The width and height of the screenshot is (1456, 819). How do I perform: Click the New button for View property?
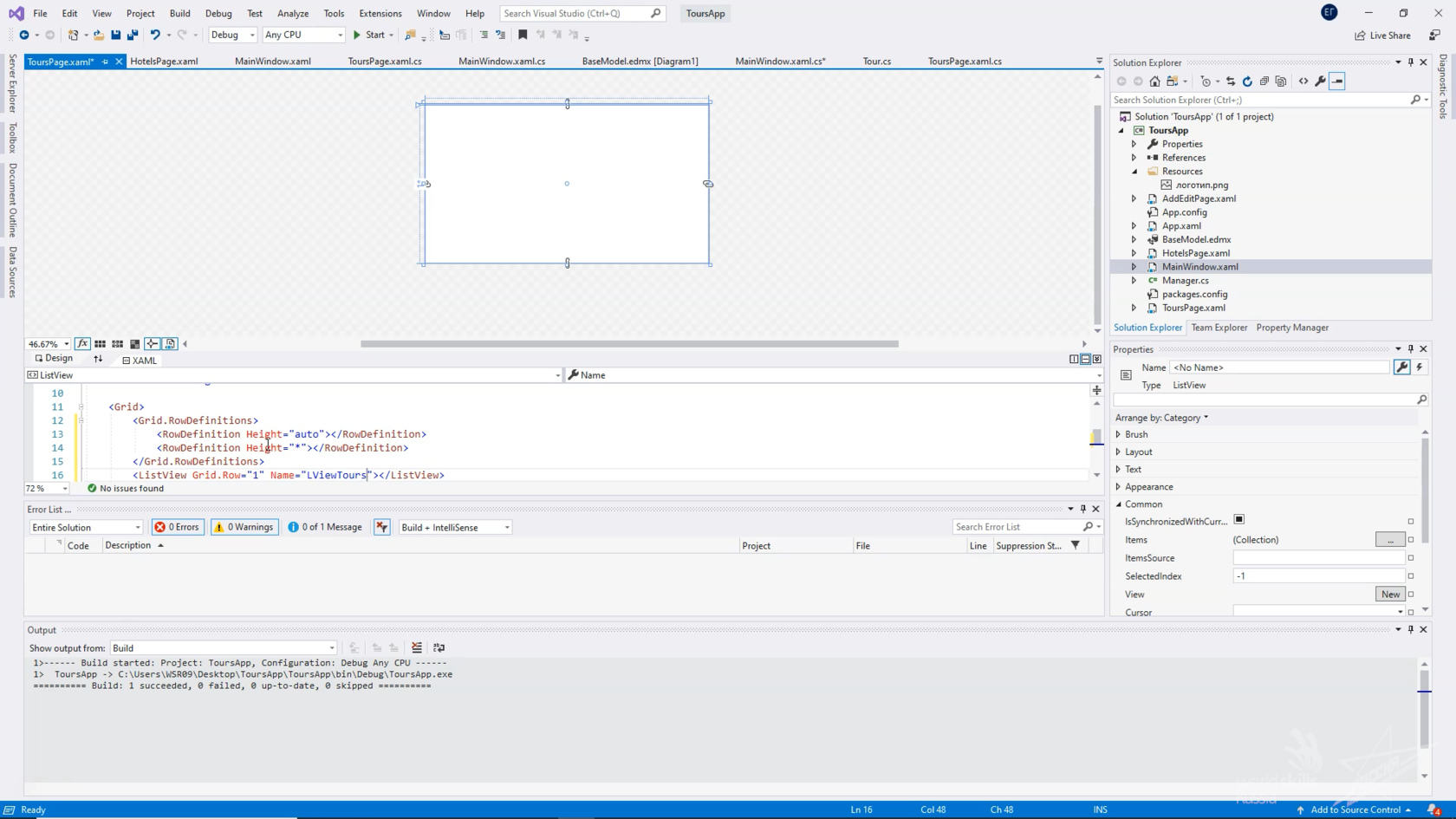pyautogui.click(x=1390, y=595)
